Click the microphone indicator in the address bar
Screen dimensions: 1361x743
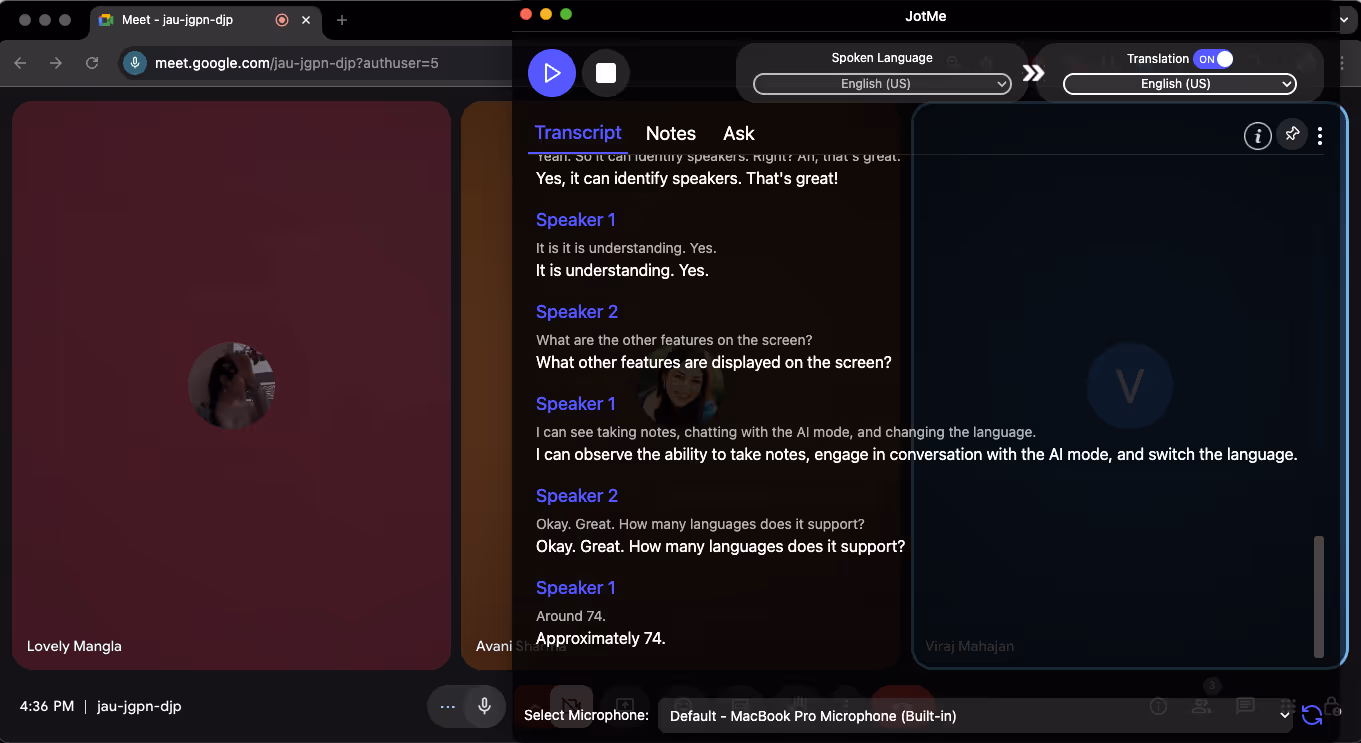[135, 63]
